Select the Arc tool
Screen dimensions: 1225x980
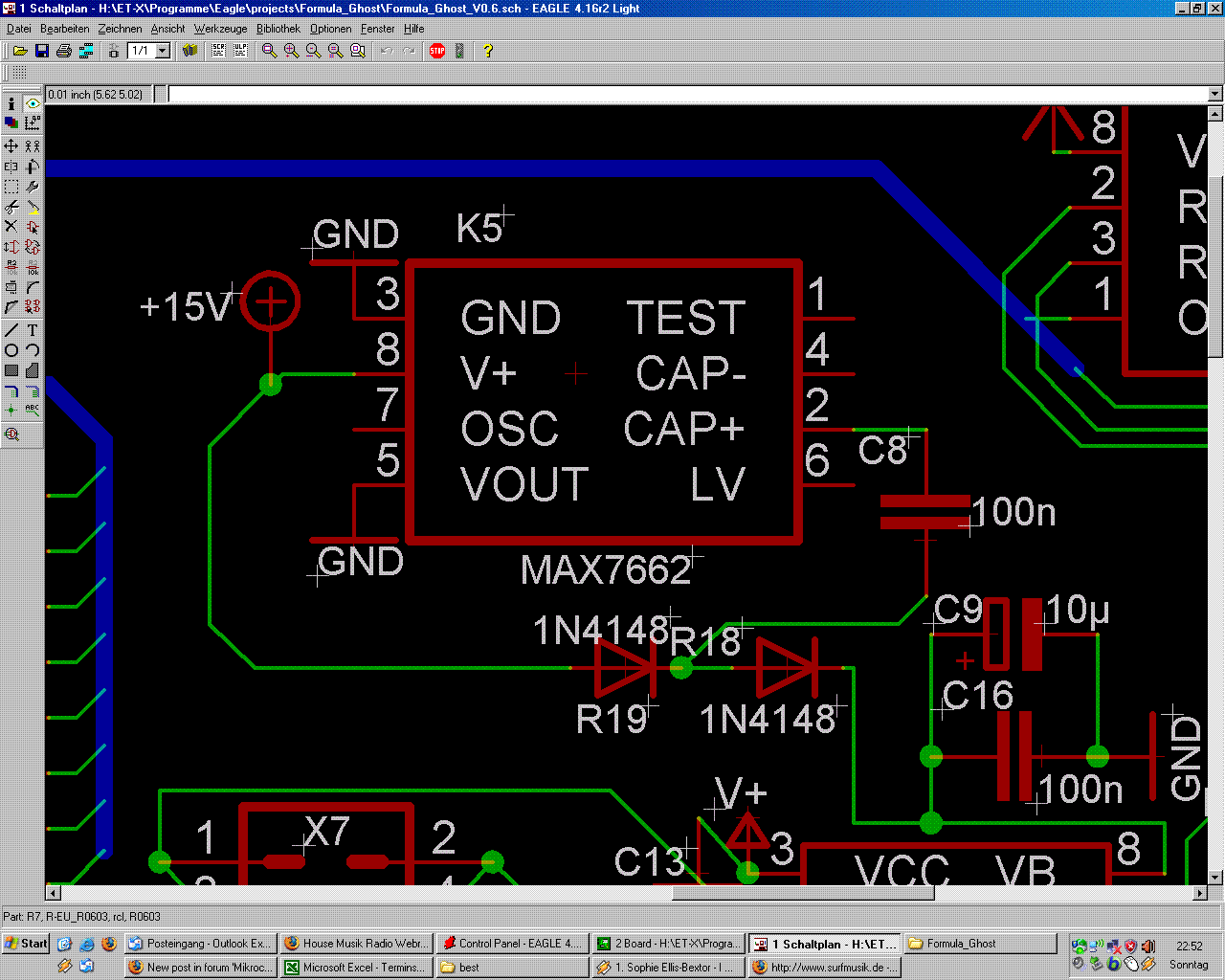(33, 350)
